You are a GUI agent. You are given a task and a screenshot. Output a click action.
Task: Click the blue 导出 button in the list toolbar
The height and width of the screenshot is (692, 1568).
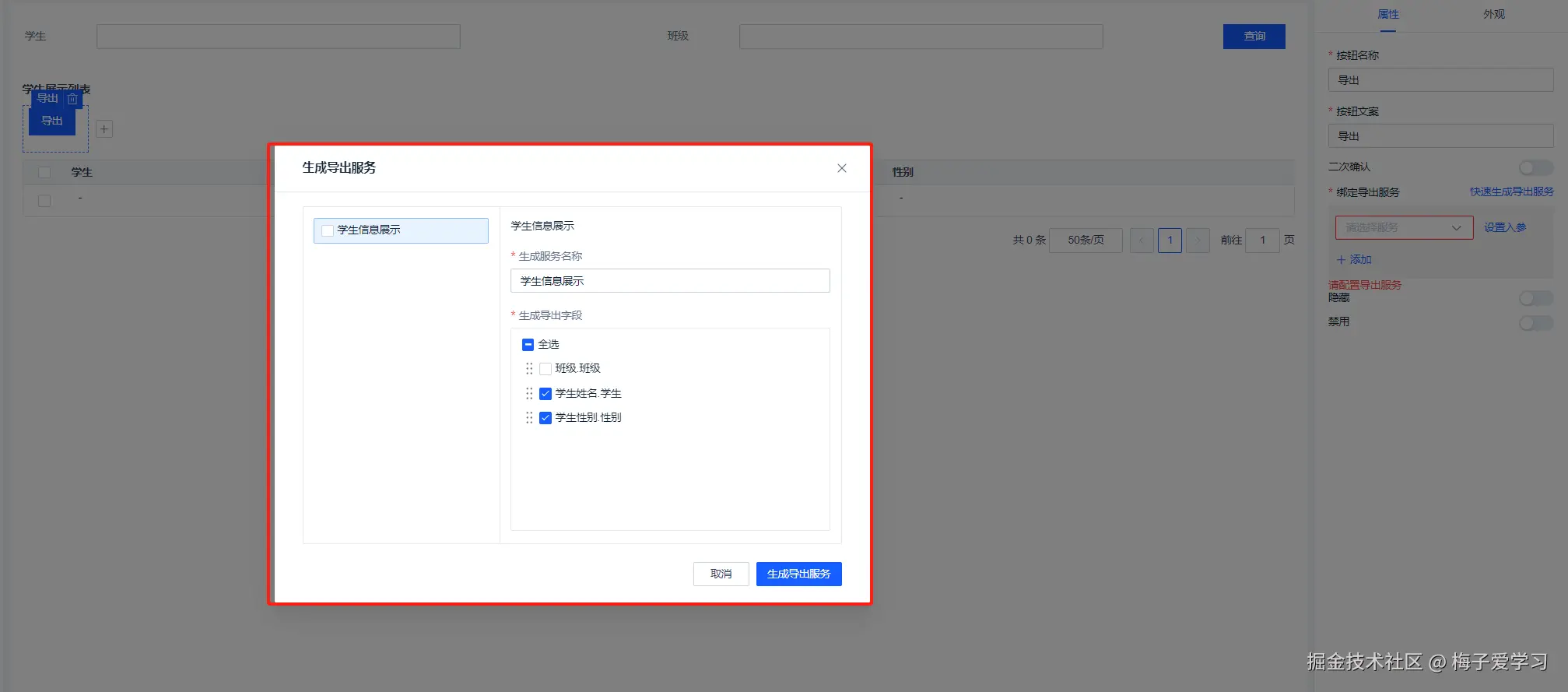pyautogui.click(x=52, y=121)
